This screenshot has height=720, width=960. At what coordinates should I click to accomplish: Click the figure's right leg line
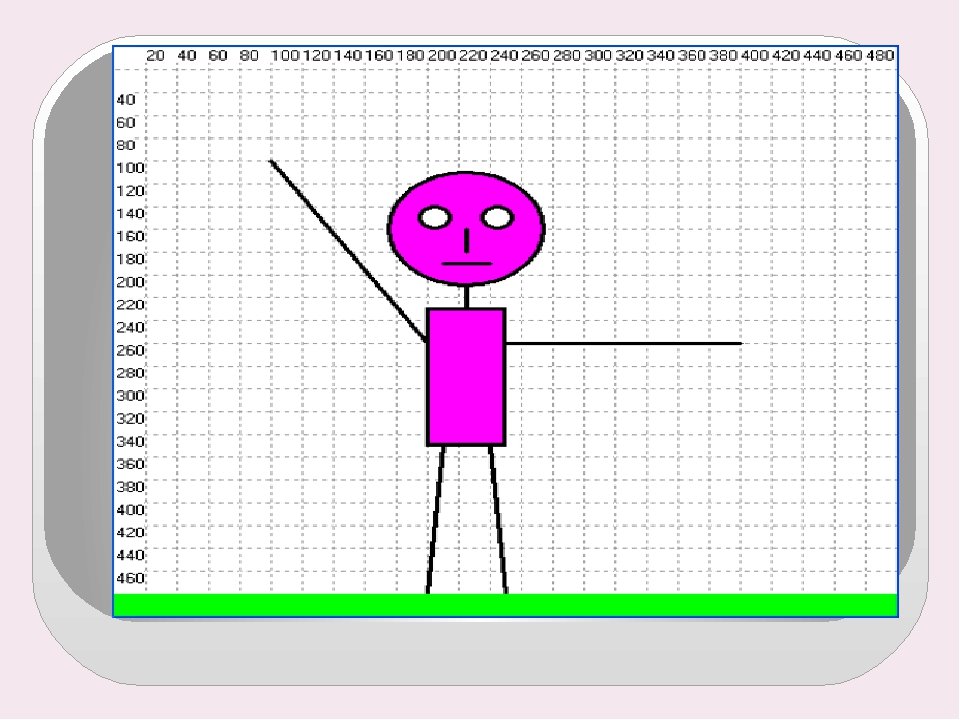(x=498, y=520)
